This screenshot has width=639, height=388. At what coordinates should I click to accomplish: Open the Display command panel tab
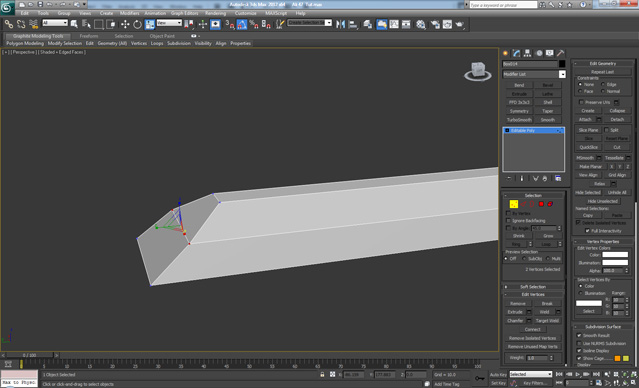click(550, 53)
